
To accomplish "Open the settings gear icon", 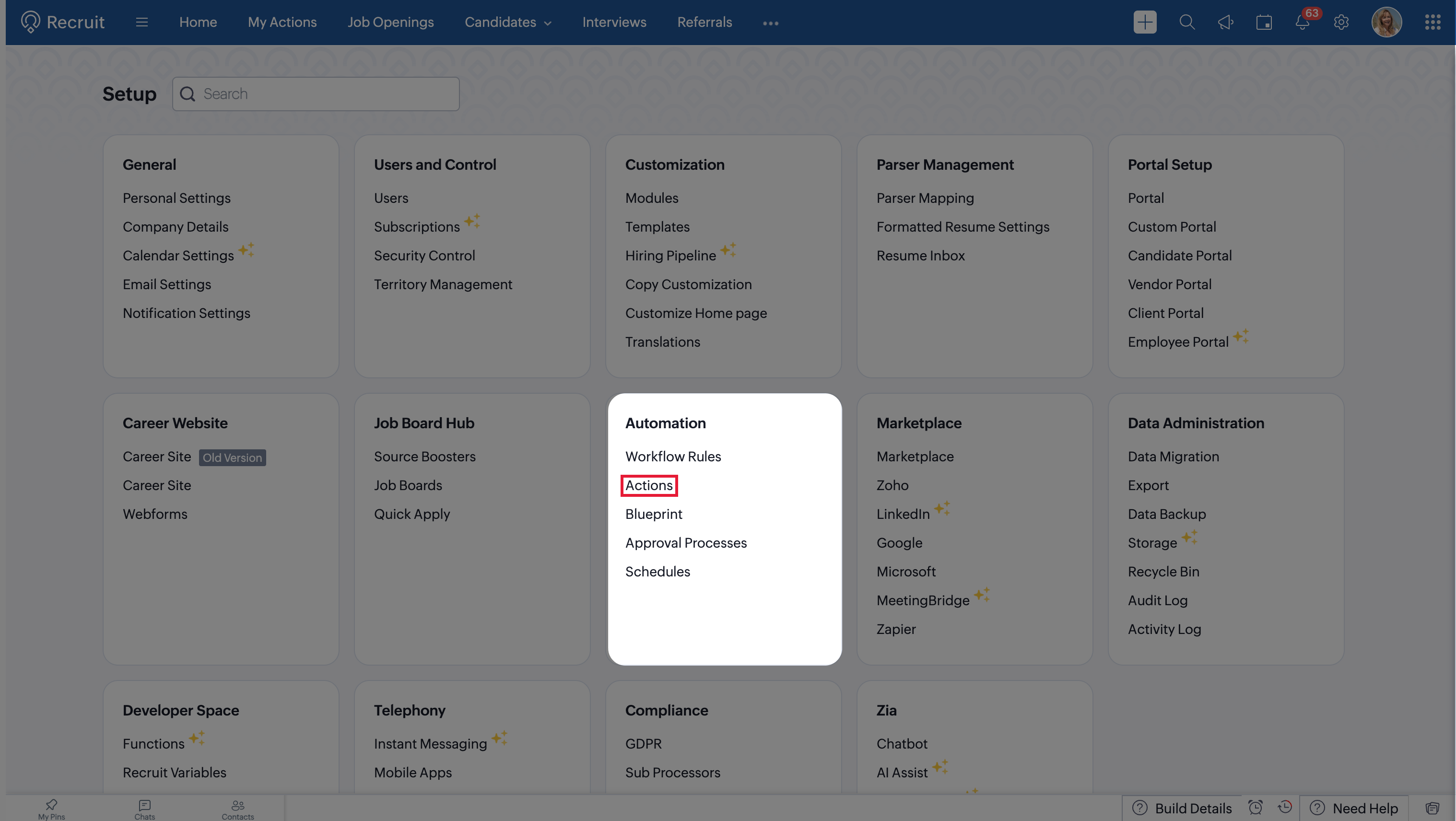I will click(1341, 22).
